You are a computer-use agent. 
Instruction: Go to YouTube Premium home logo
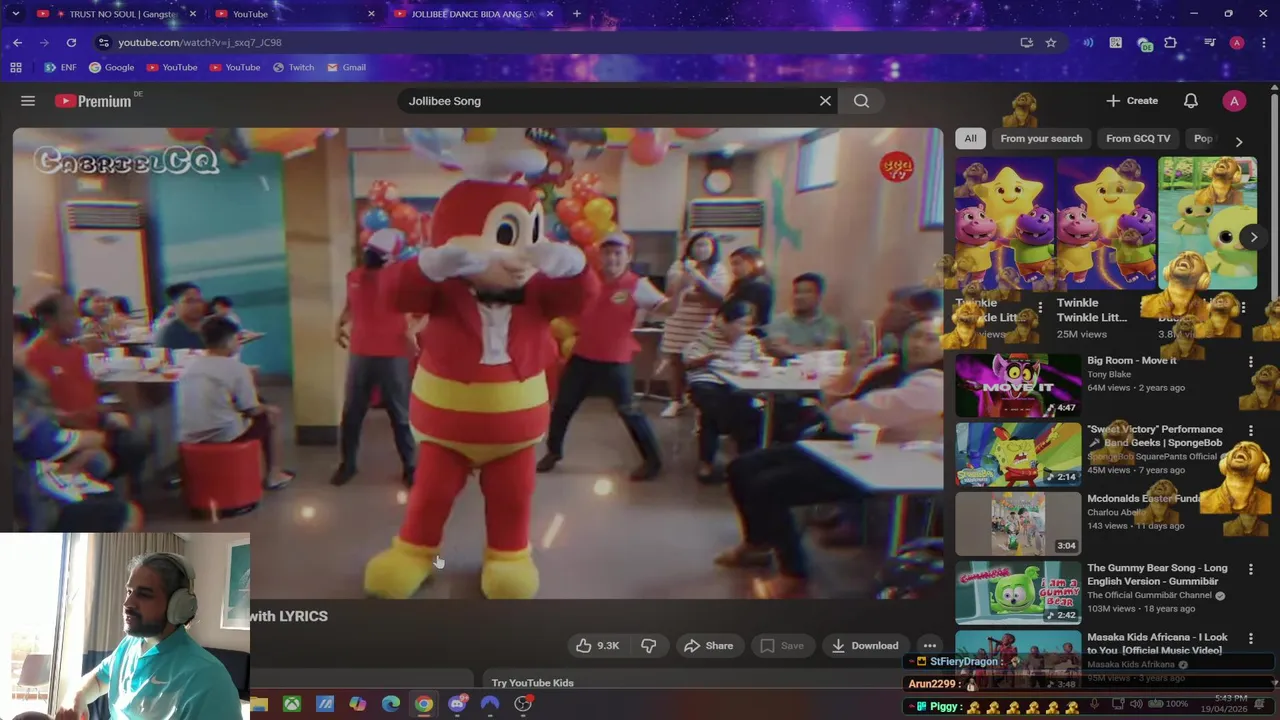point(93,101)
